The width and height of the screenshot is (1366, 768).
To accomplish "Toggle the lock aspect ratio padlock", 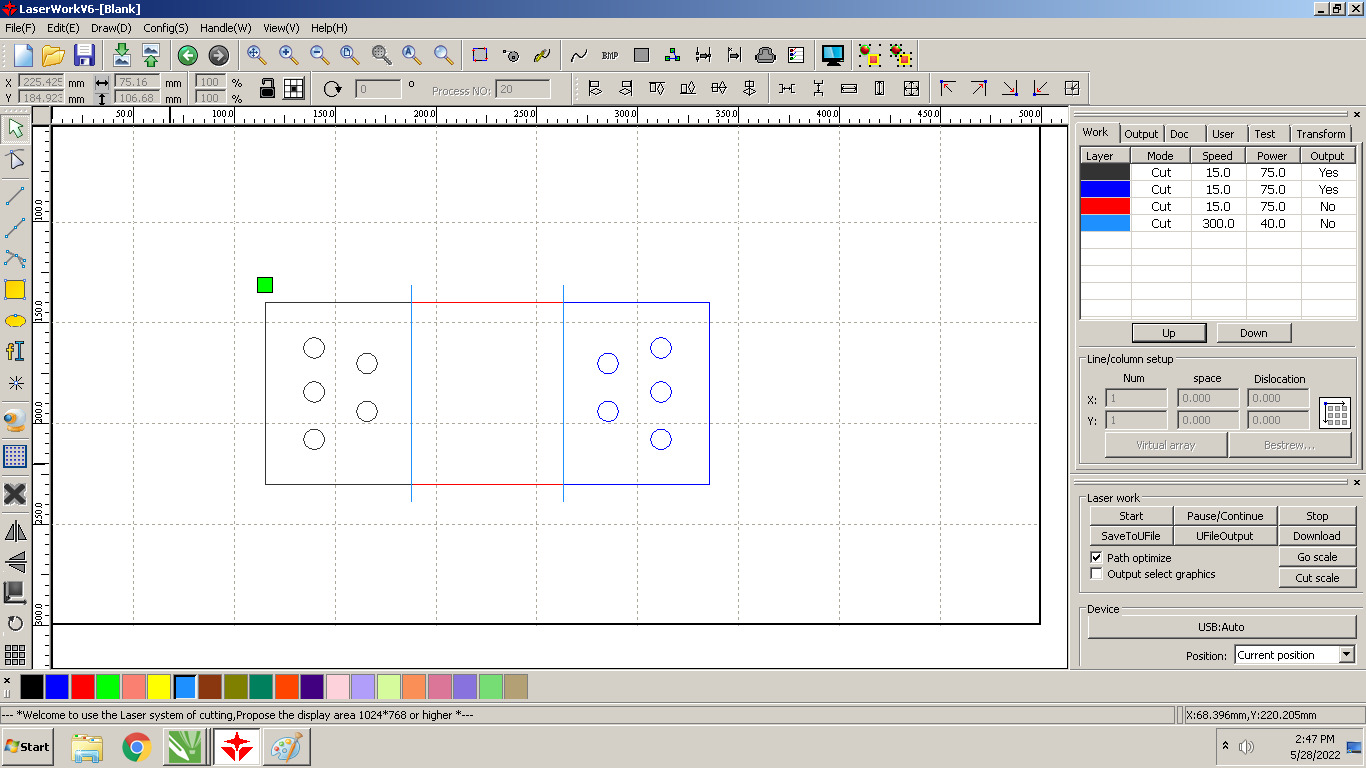I will coord(267,88).
